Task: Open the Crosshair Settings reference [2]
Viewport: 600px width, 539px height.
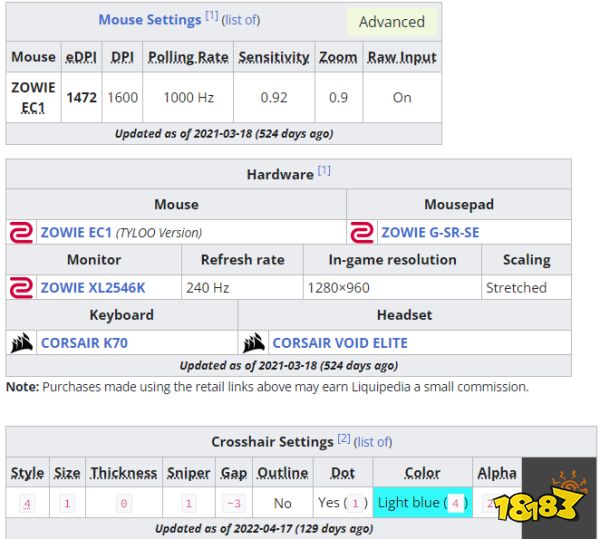Action: click(x=344, y=438)
